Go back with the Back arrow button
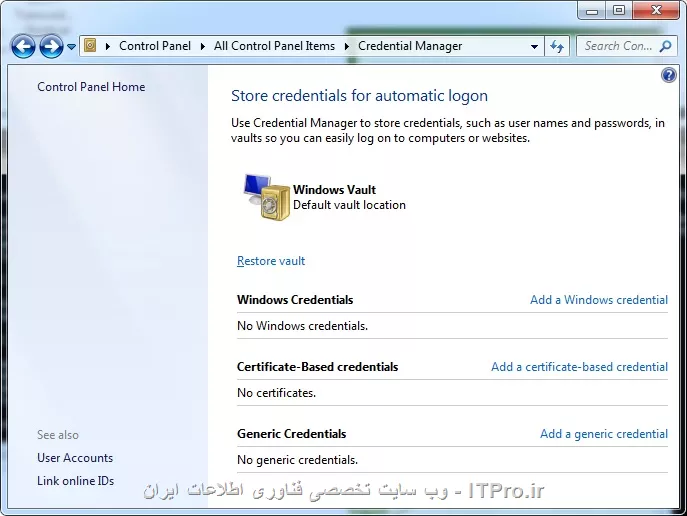The image size is (687, 516). point(23,46)
